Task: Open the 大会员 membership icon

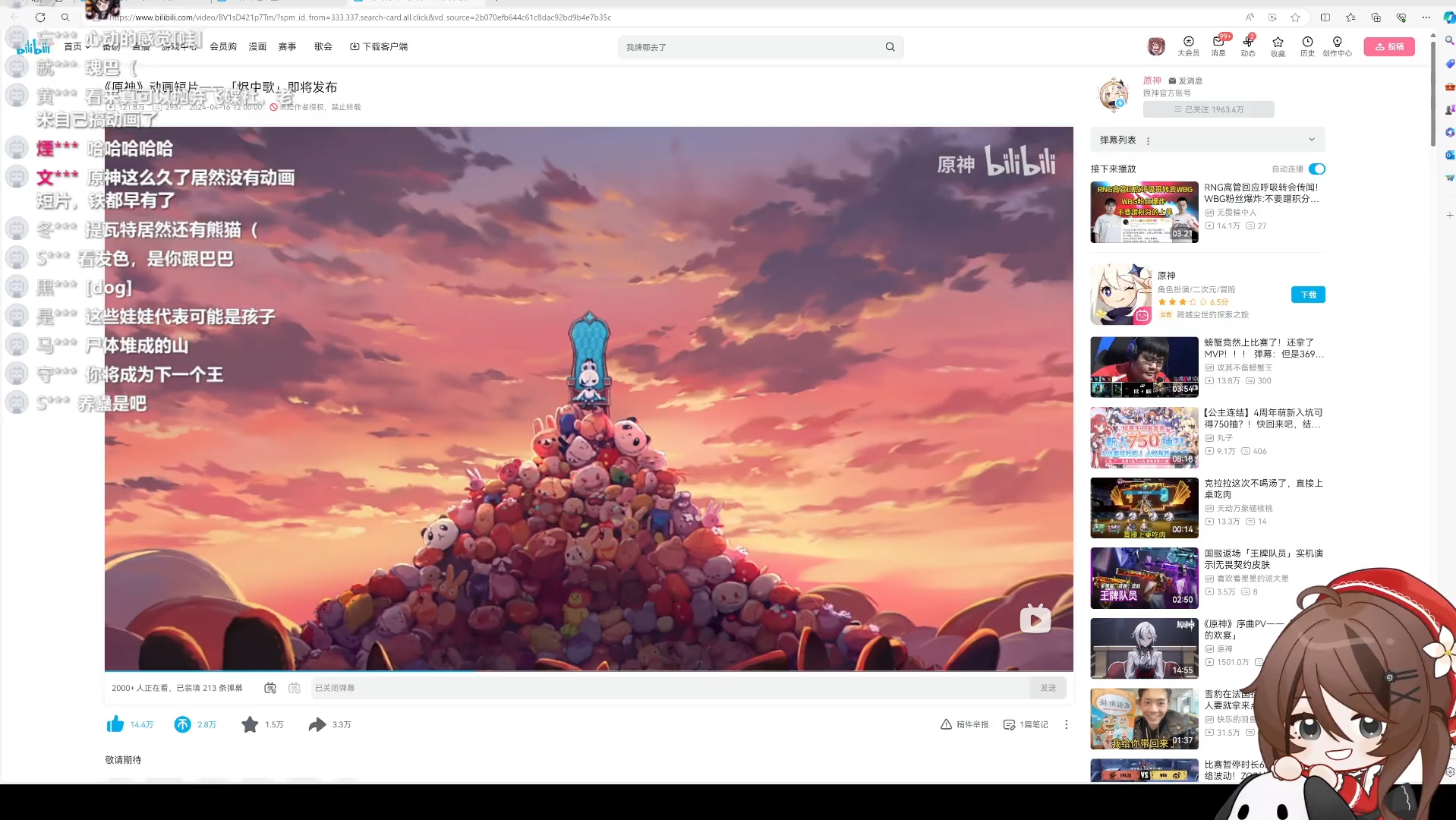Action: [1188, 46]
